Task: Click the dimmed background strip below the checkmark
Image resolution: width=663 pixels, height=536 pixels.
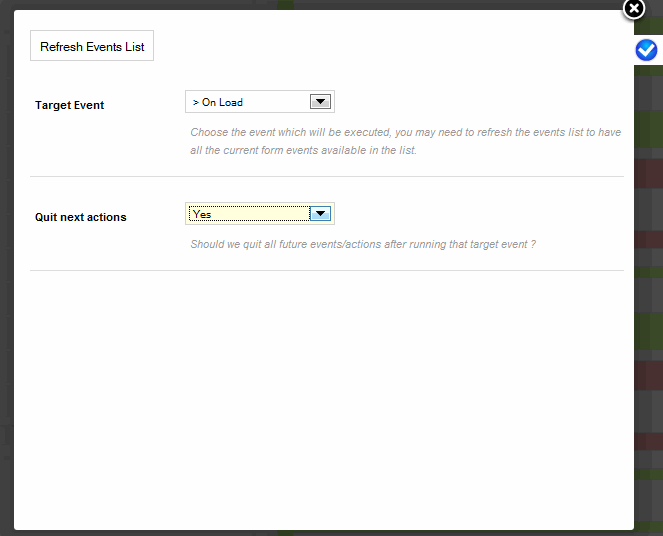Action: [649, 296]
